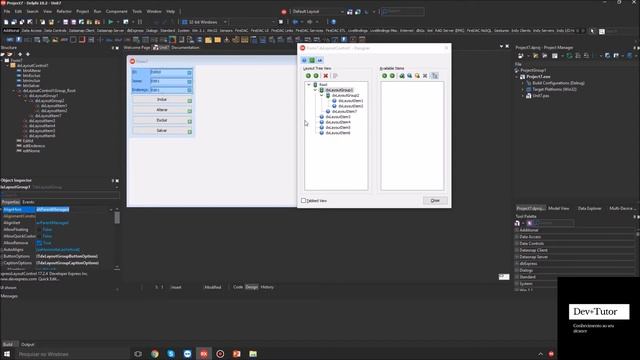Open Skype from the Windows taskbar
The height and width of the screenshot is (360, 640).
171,354
